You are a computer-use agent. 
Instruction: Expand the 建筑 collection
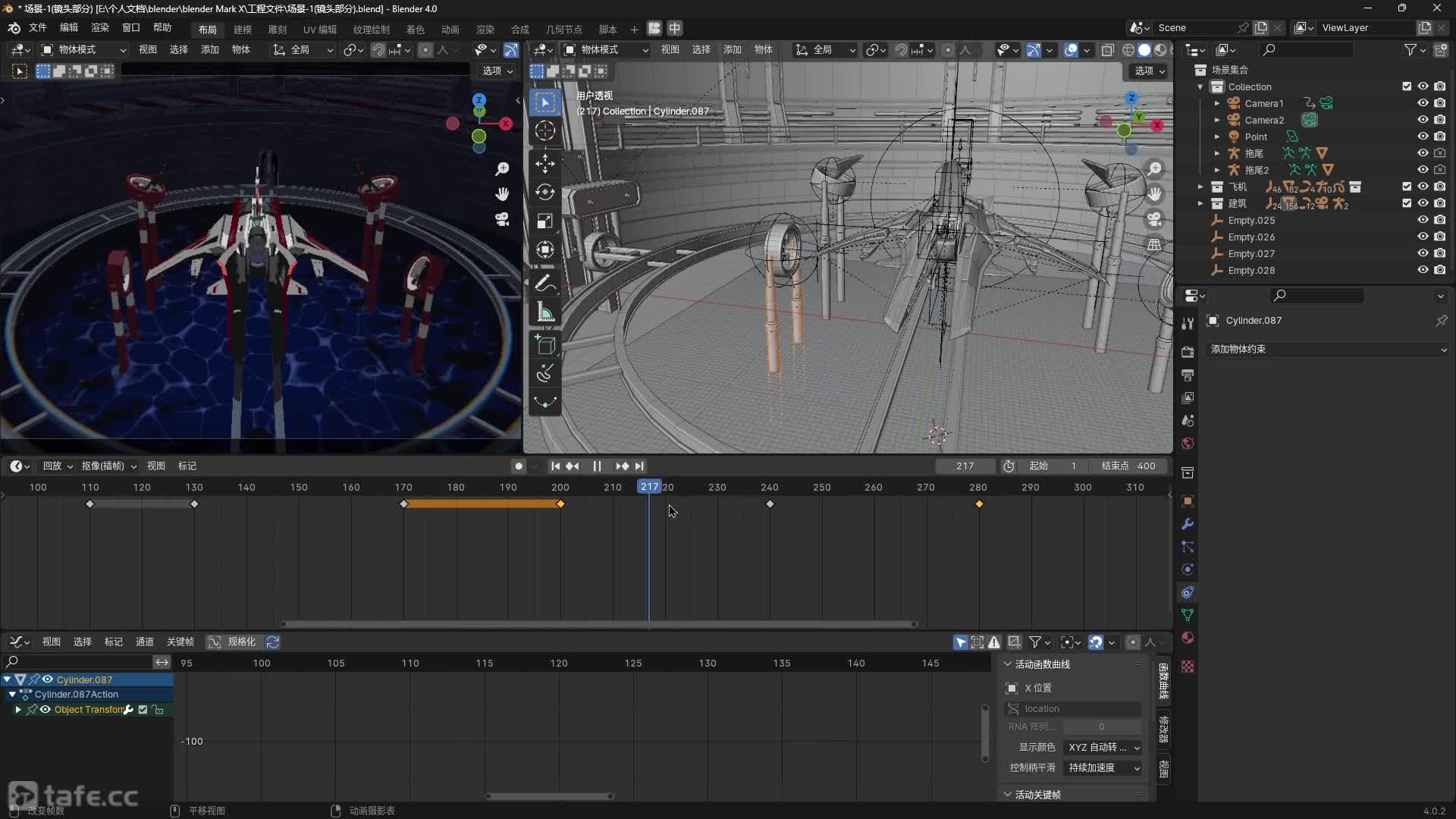tap(1200, 203)
